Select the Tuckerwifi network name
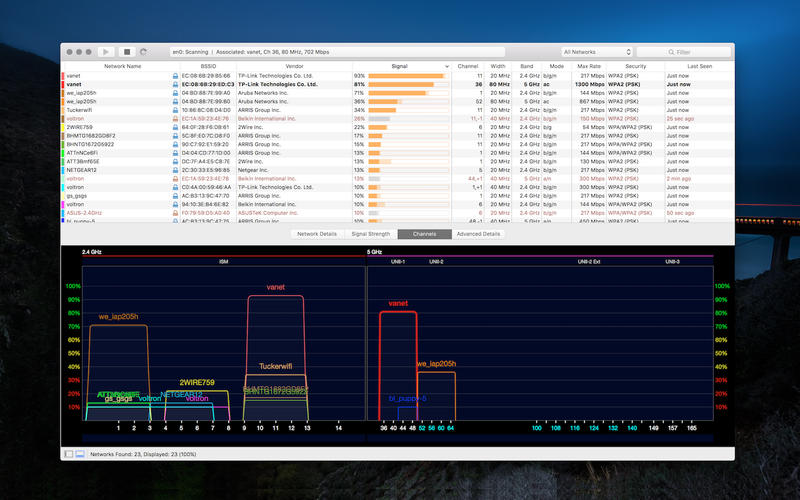This screenshot has width=800, height=500. [79, 110]
